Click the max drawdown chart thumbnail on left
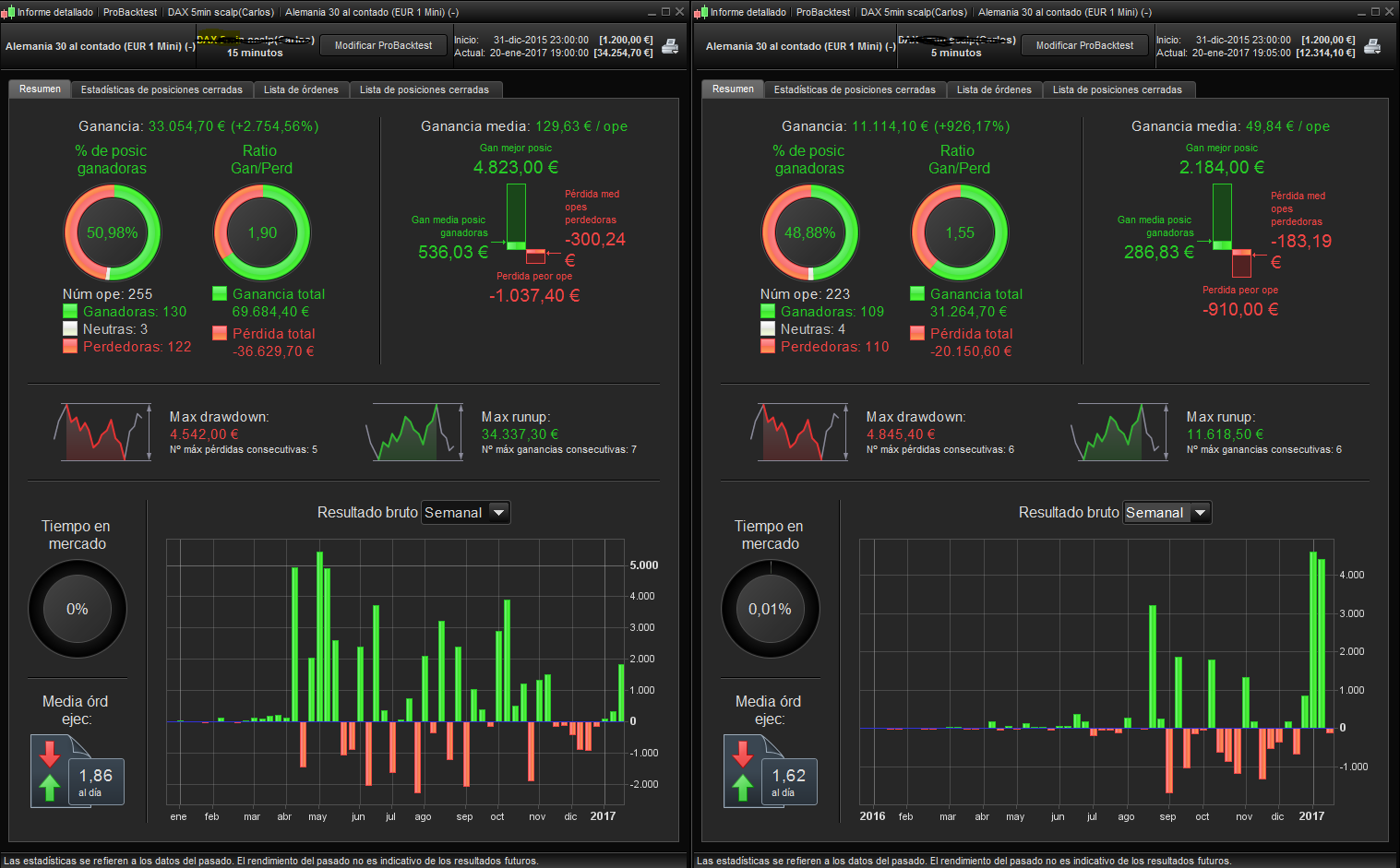This screenshot has height=868, width=1400. tap(102, 432)
